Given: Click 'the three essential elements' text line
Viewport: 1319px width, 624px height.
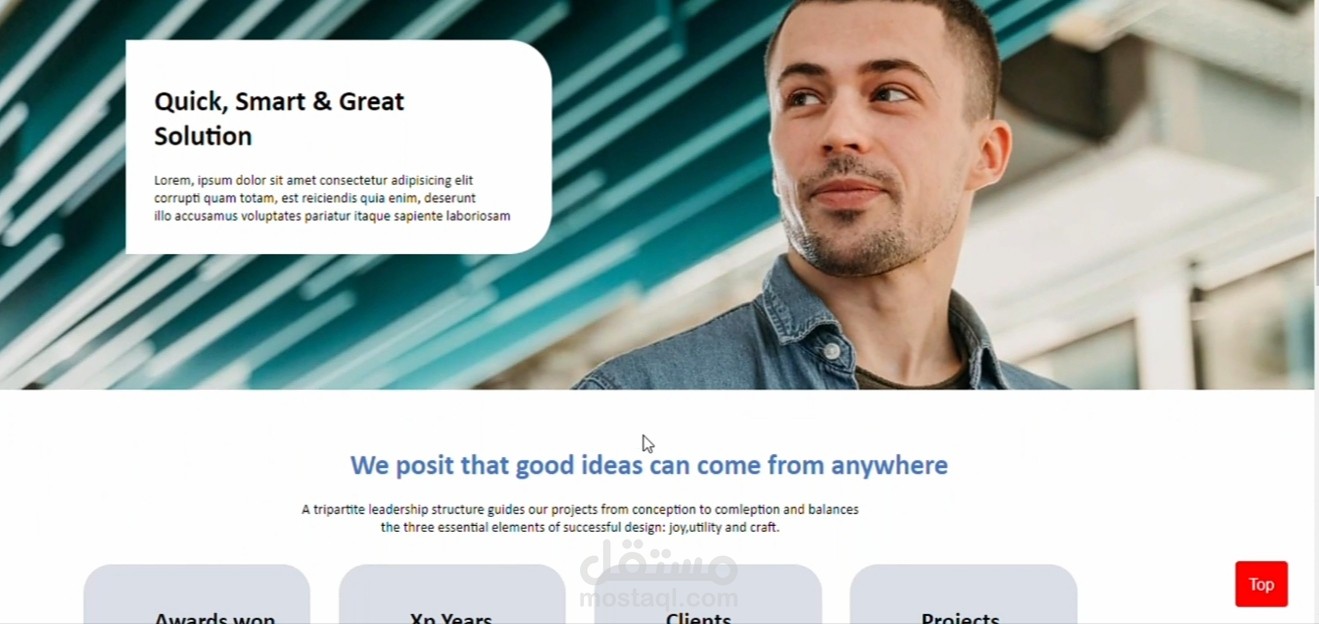Looking at the screenshot, I should [580, 527].
